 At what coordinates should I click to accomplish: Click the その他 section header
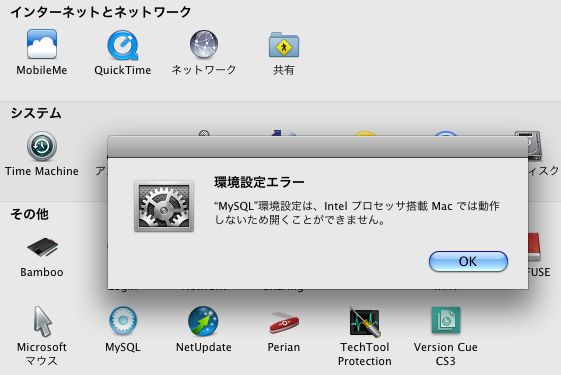coord(29,214)
